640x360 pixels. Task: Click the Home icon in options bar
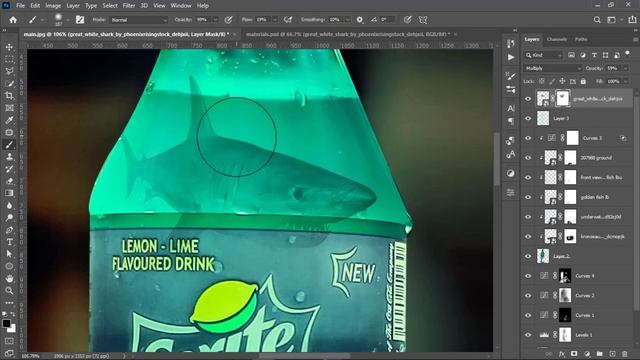(x=13, y=20)
